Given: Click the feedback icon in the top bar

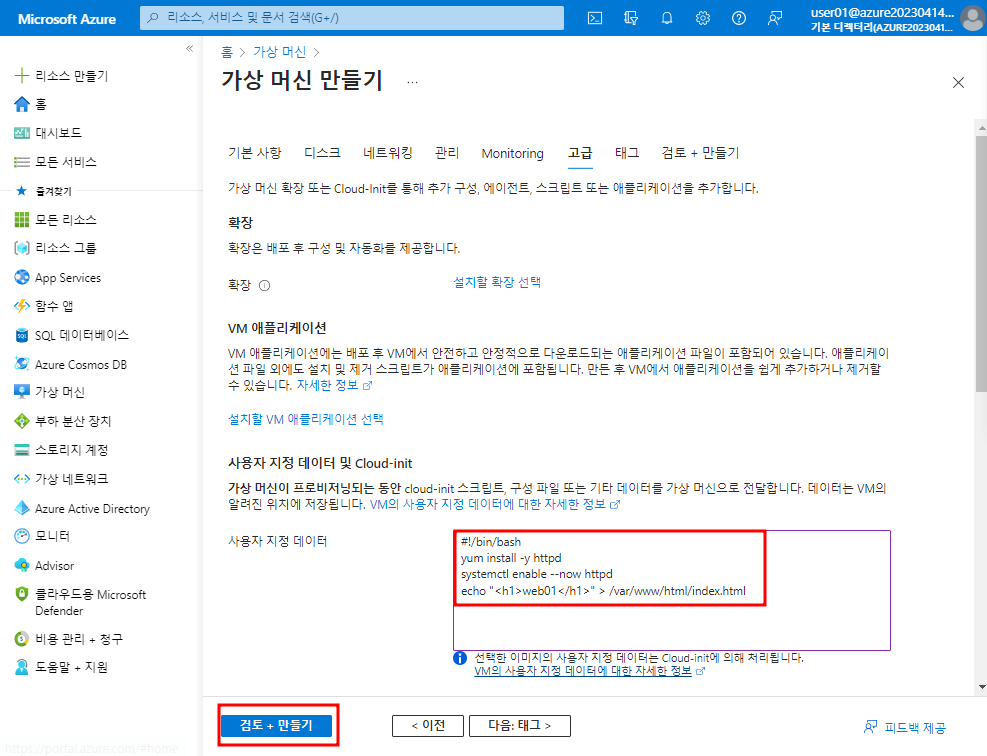Looking at the screenshot, I should pyautogui.click(x=775, y=18).
